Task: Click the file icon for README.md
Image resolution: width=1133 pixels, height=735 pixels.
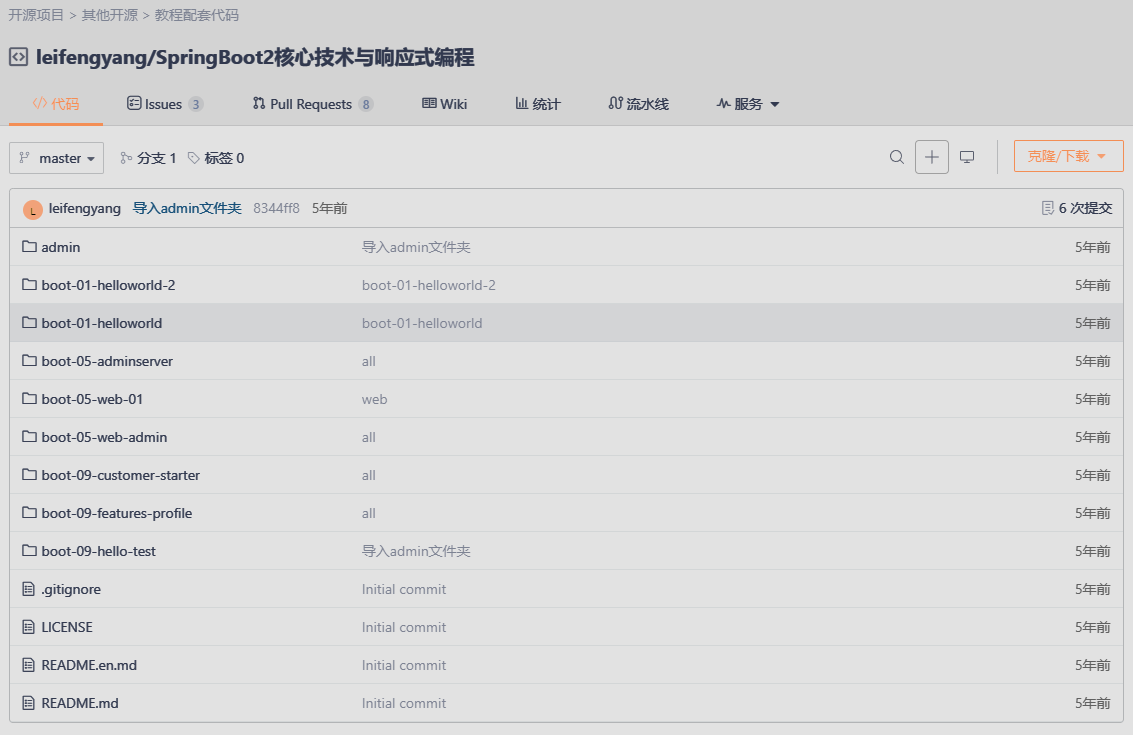Action: pyautogui.click(x=28, y=703)
